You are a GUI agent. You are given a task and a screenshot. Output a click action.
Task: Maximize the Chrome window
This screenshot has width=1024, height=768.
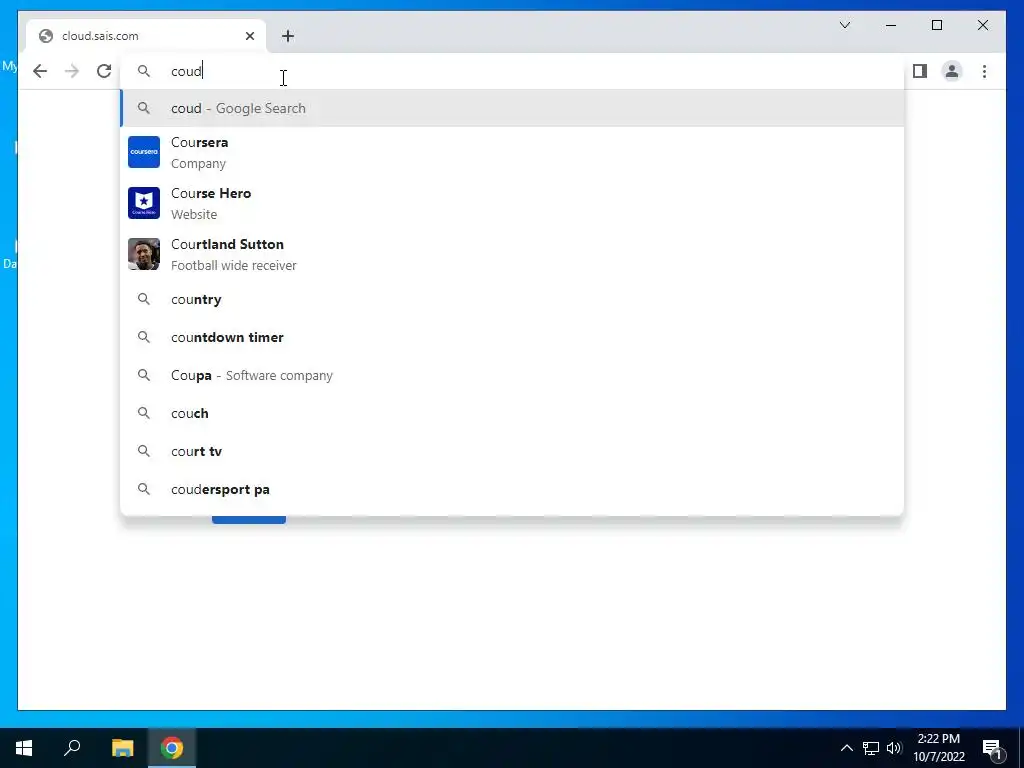(936, 25)
